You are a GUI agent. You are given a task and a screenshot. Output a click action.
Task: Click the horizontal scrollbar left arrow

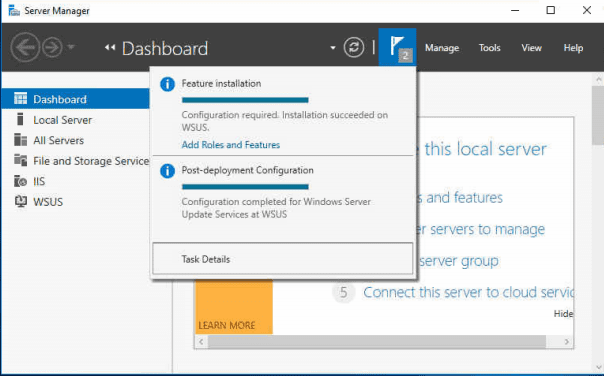(x=201, y=342)
